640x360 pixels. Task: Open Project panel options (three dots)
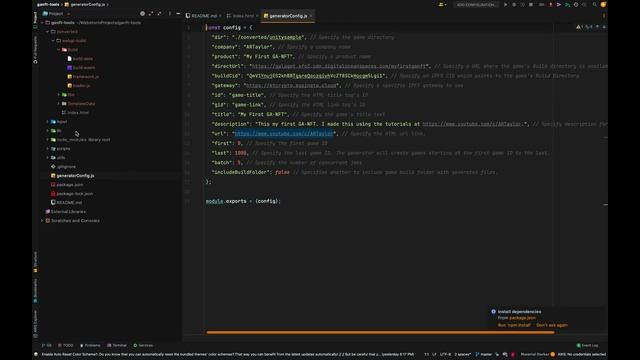[169, 14]
